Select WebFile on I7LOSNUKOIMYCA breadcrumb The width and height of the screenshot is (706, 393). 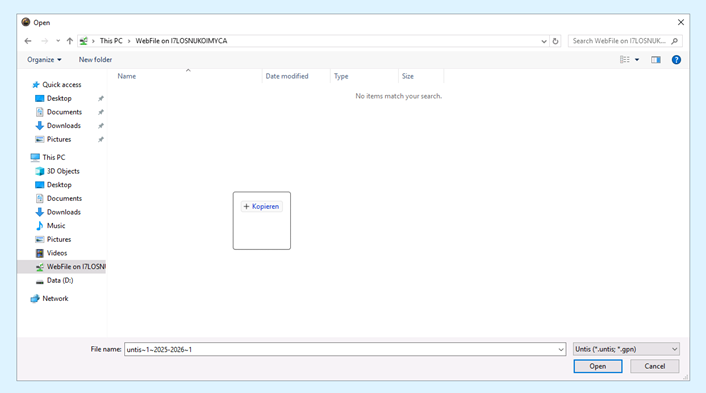point(181,41)
